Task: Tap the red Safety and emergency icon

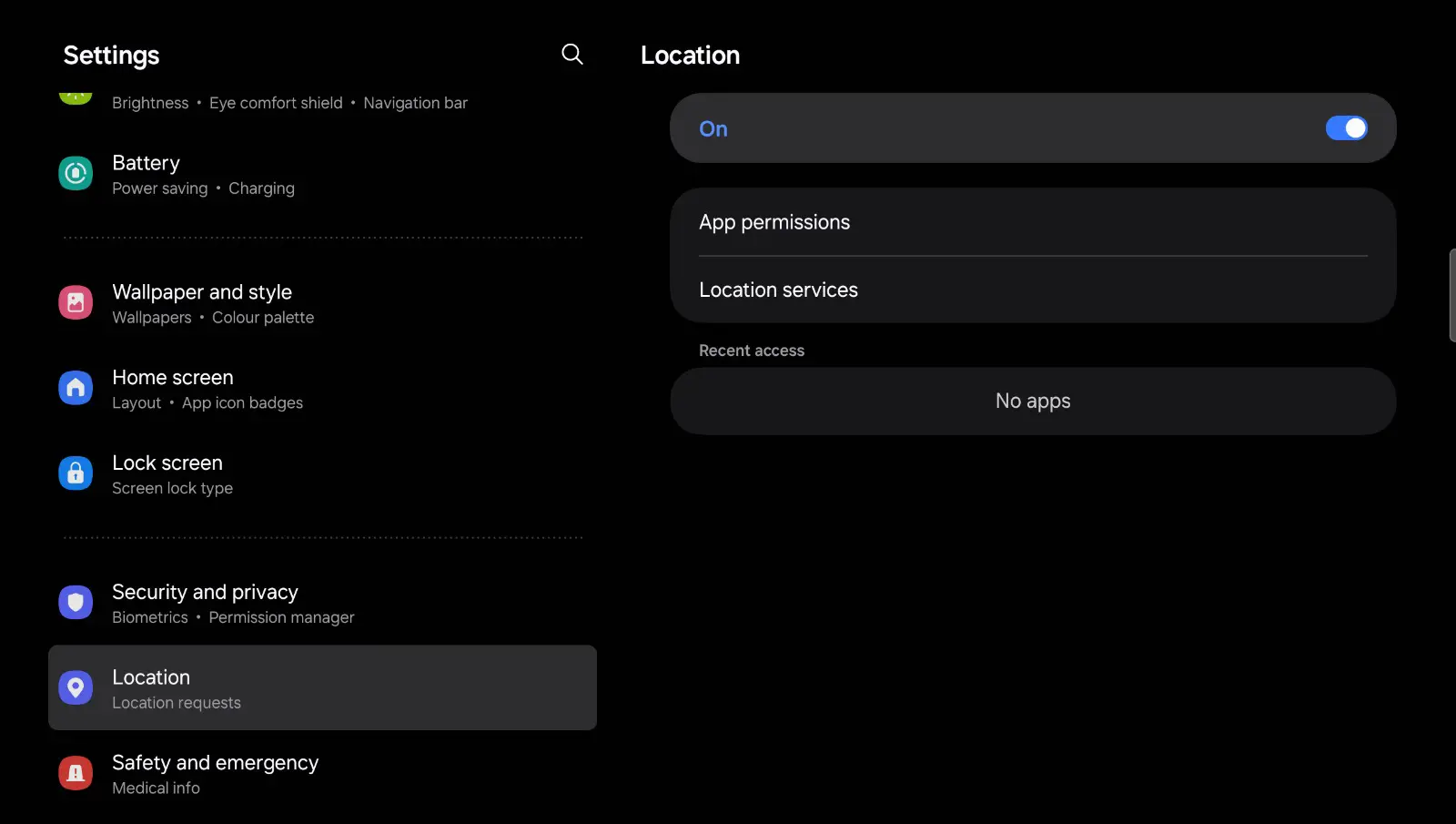Action: pyautogui.click(x=76, y=774)
